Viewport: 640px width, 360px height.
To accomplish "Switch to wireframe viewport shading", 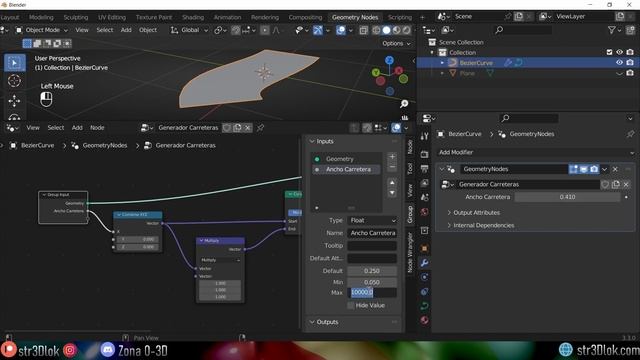I will tap(376, 30).
